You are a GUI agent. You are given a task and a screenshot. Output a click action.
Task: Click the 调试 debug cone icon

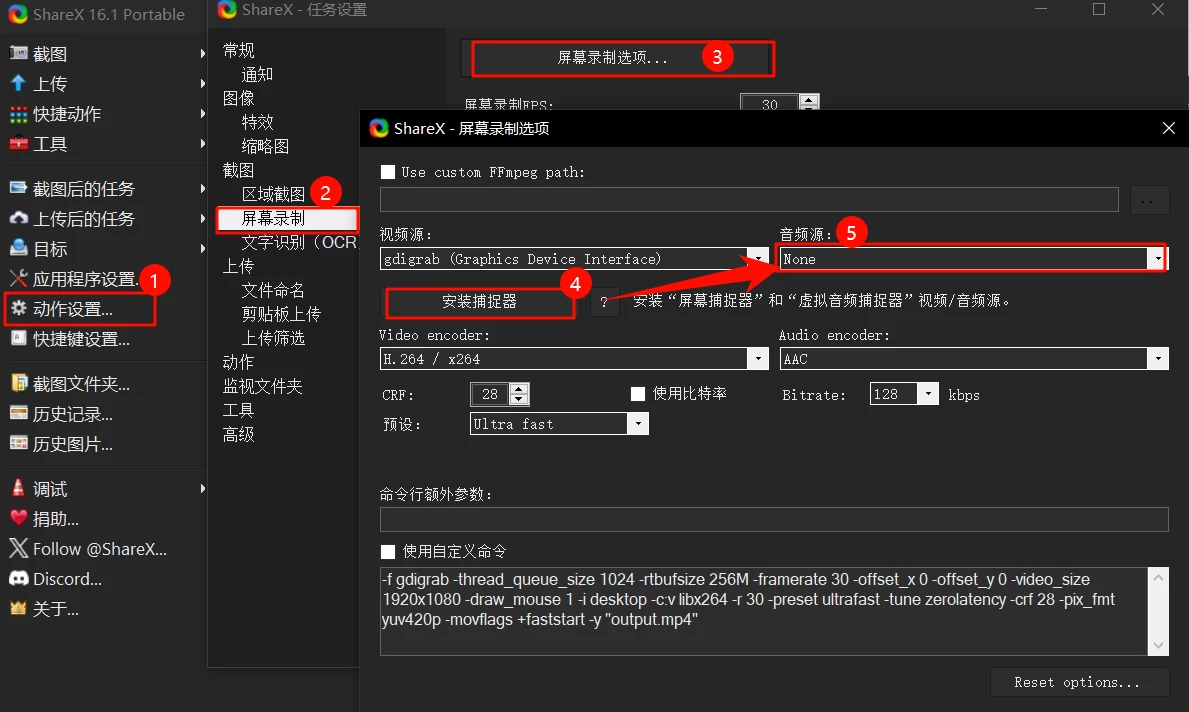click(18, 488)
